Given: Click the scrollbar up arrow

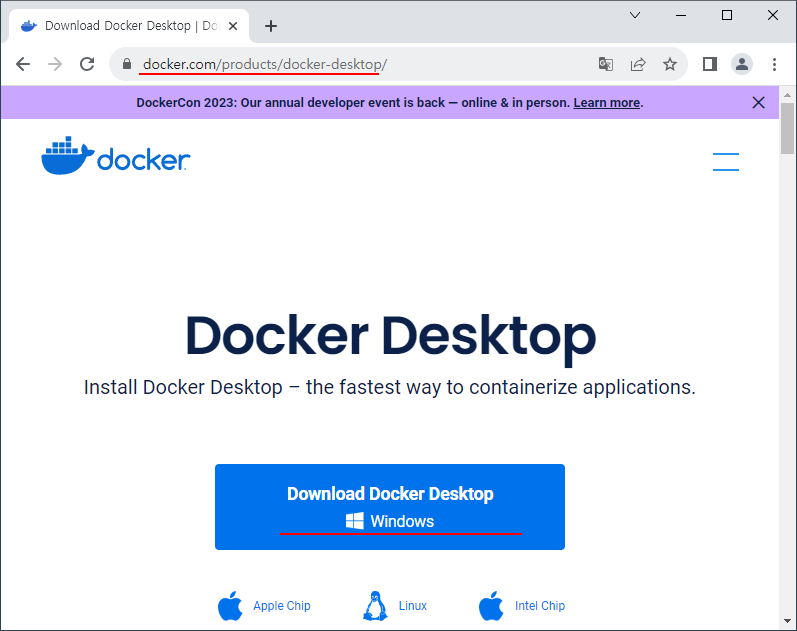Looking at the screenshot, I should (x=787, y=95).
